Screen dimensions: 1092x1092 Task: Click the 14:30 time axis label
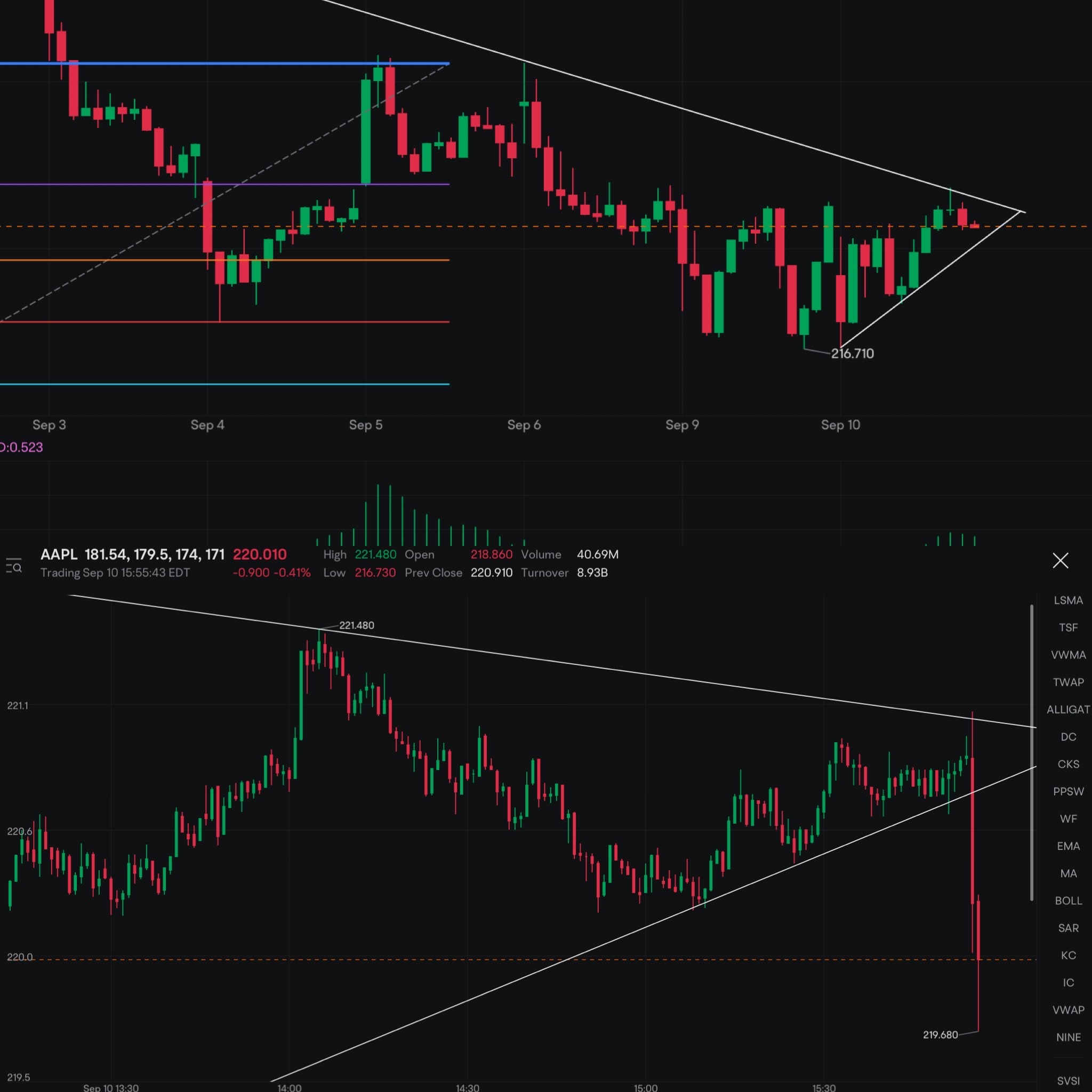468,1088
